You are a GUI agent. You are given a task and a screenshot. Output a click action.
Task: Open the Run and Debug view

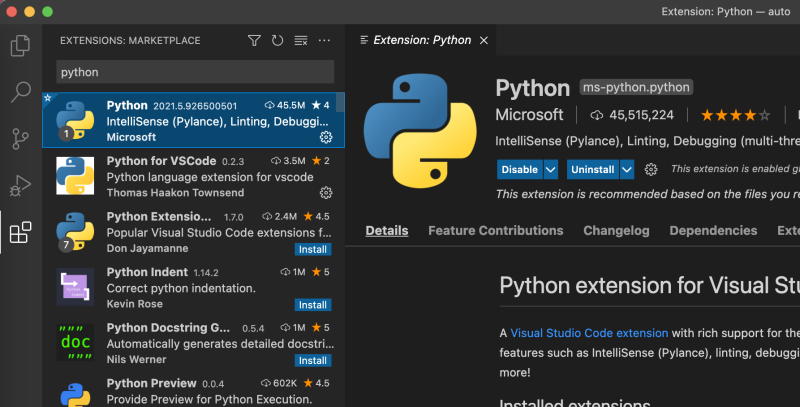tap(20, 185)
